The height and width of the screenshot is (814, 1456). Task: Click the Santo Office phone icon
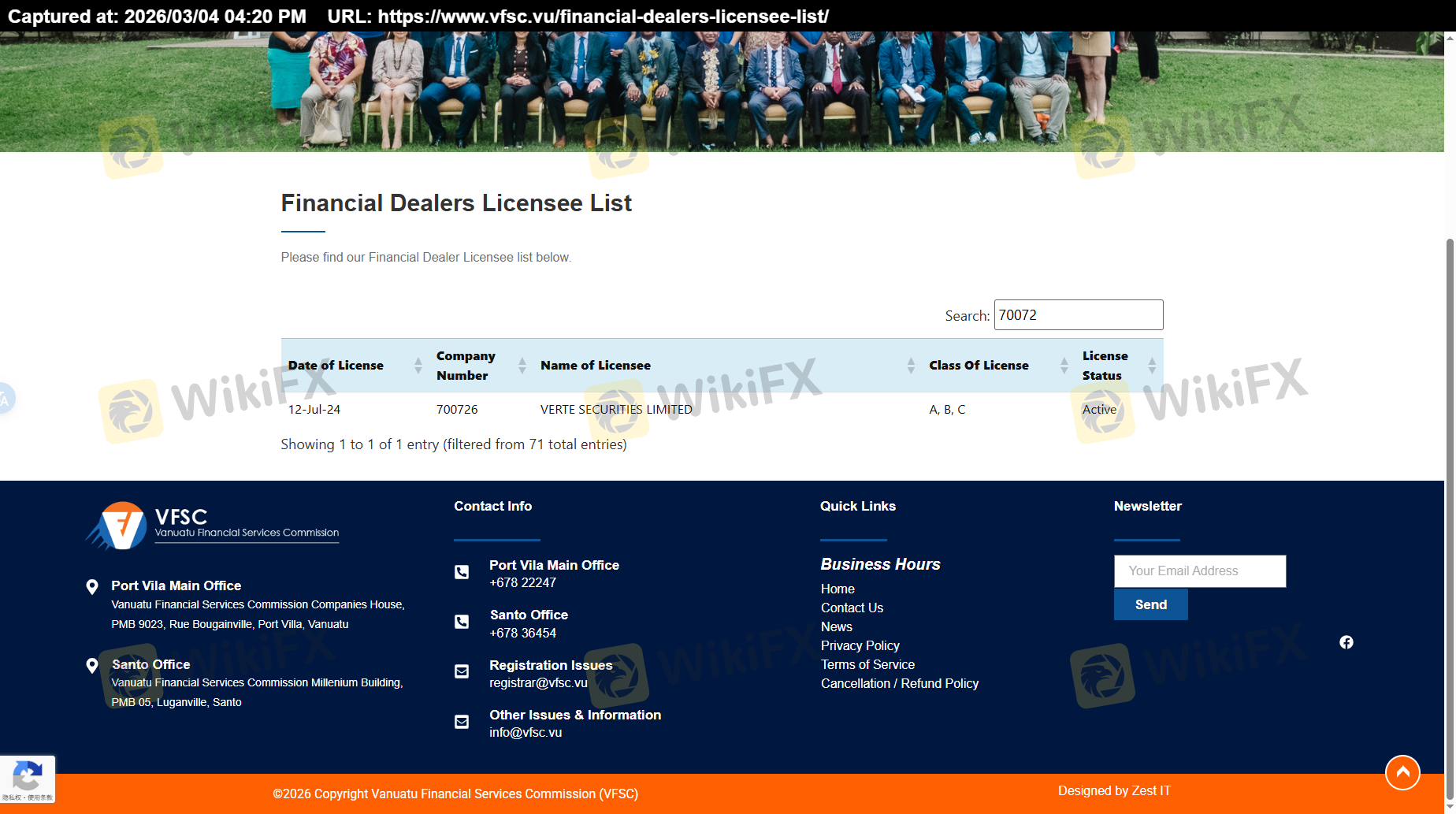(x=462, y=622)
